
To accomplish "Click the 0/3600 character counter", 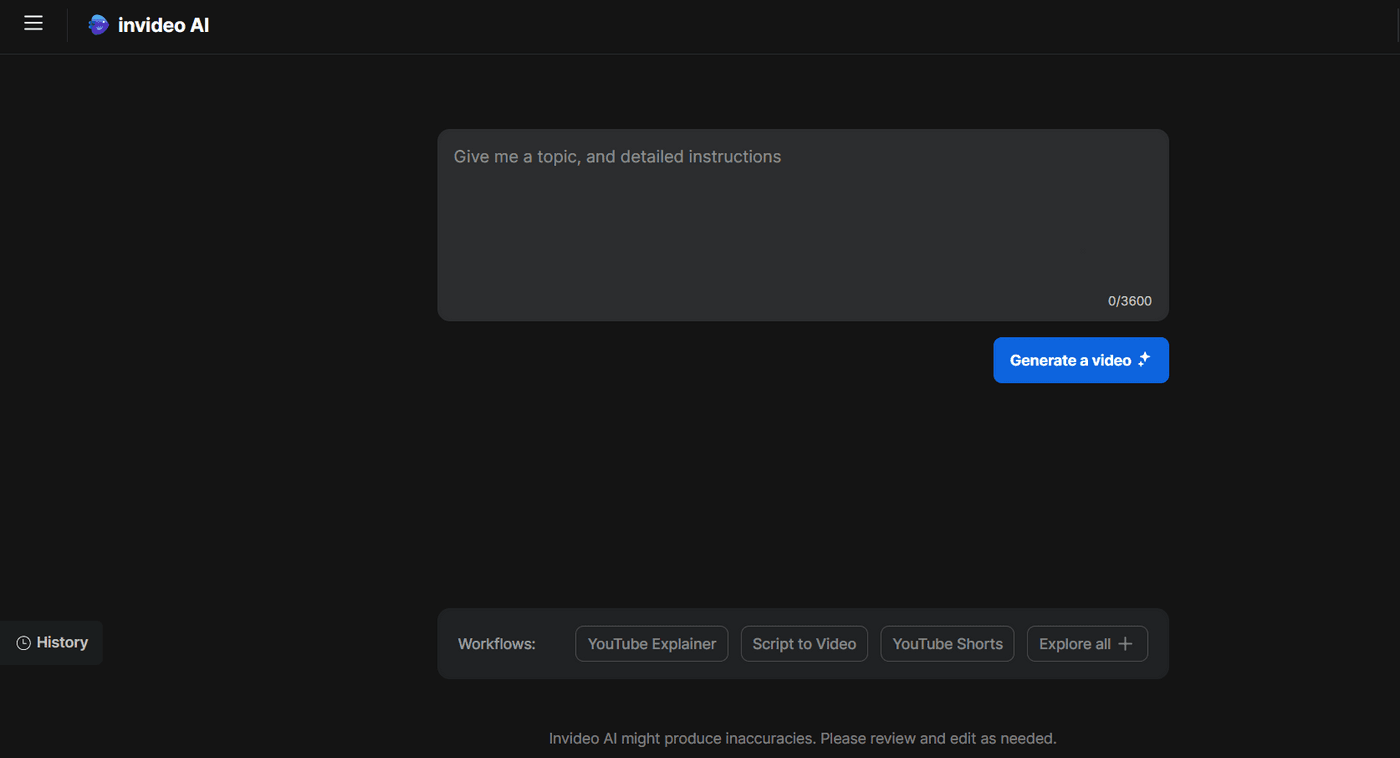I will pyautogui.click(x=1129, y=300).
